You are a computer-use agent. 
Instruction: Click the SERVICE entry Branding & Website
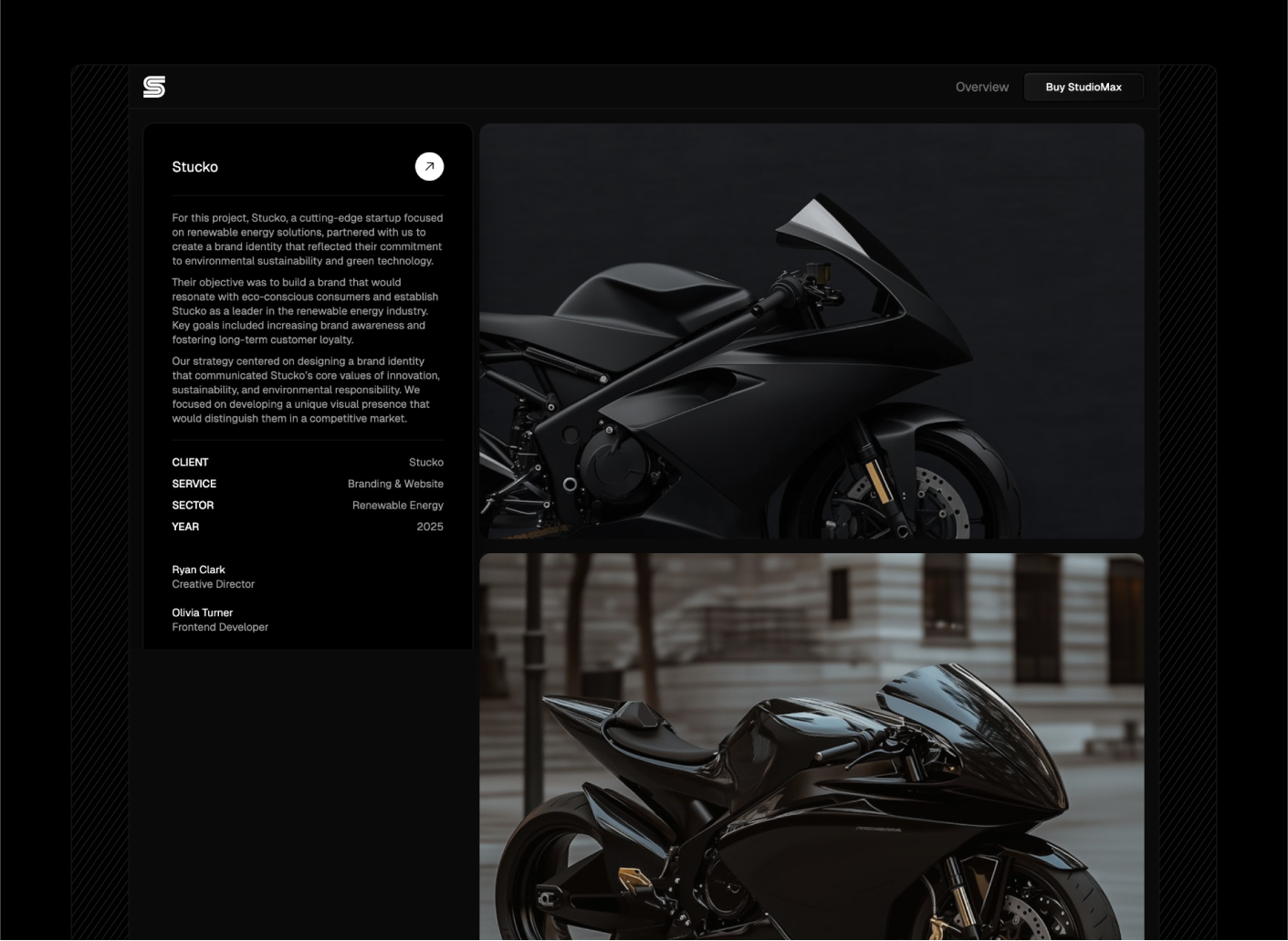(394, 484)
